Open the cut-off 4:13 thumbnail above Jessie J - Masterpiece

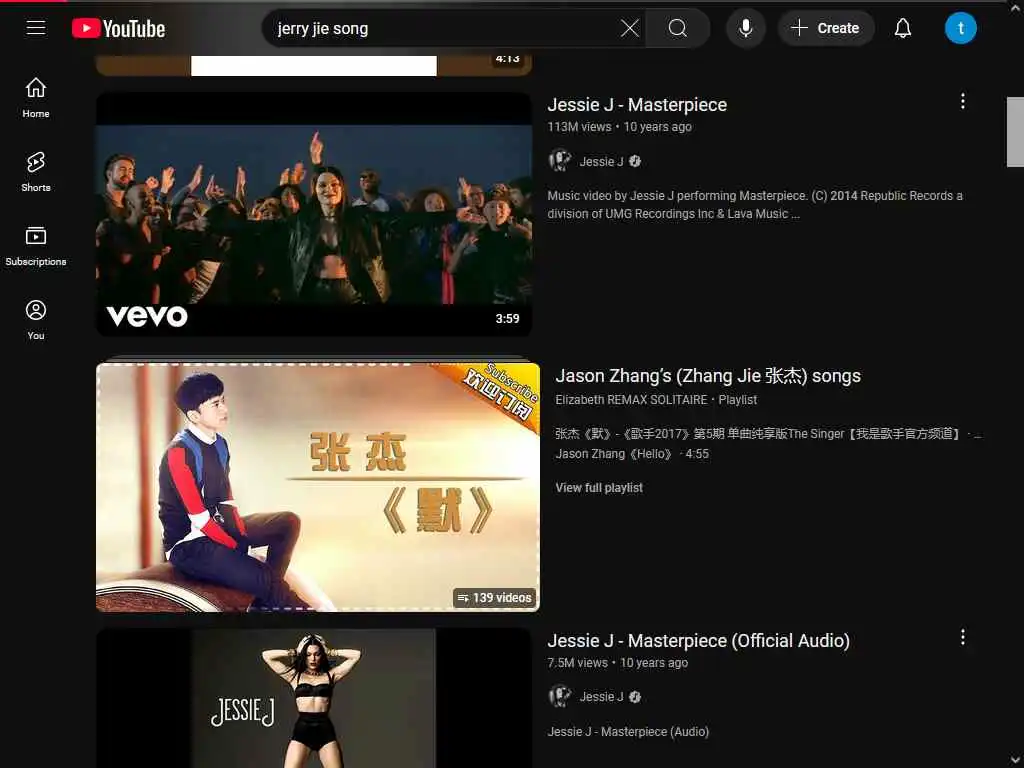[314, 65]
